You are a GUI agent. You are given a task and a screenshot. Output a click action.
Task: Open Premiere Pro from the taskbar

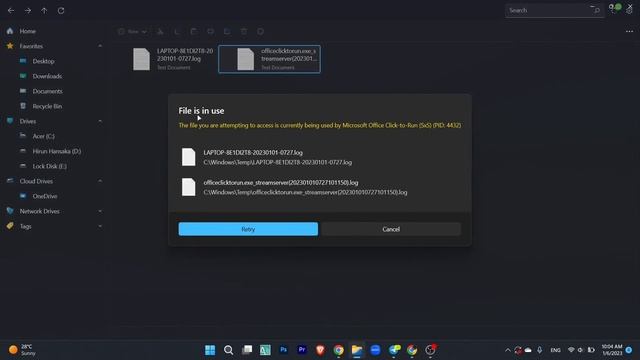pyautogui.click(x=302, y=350)
